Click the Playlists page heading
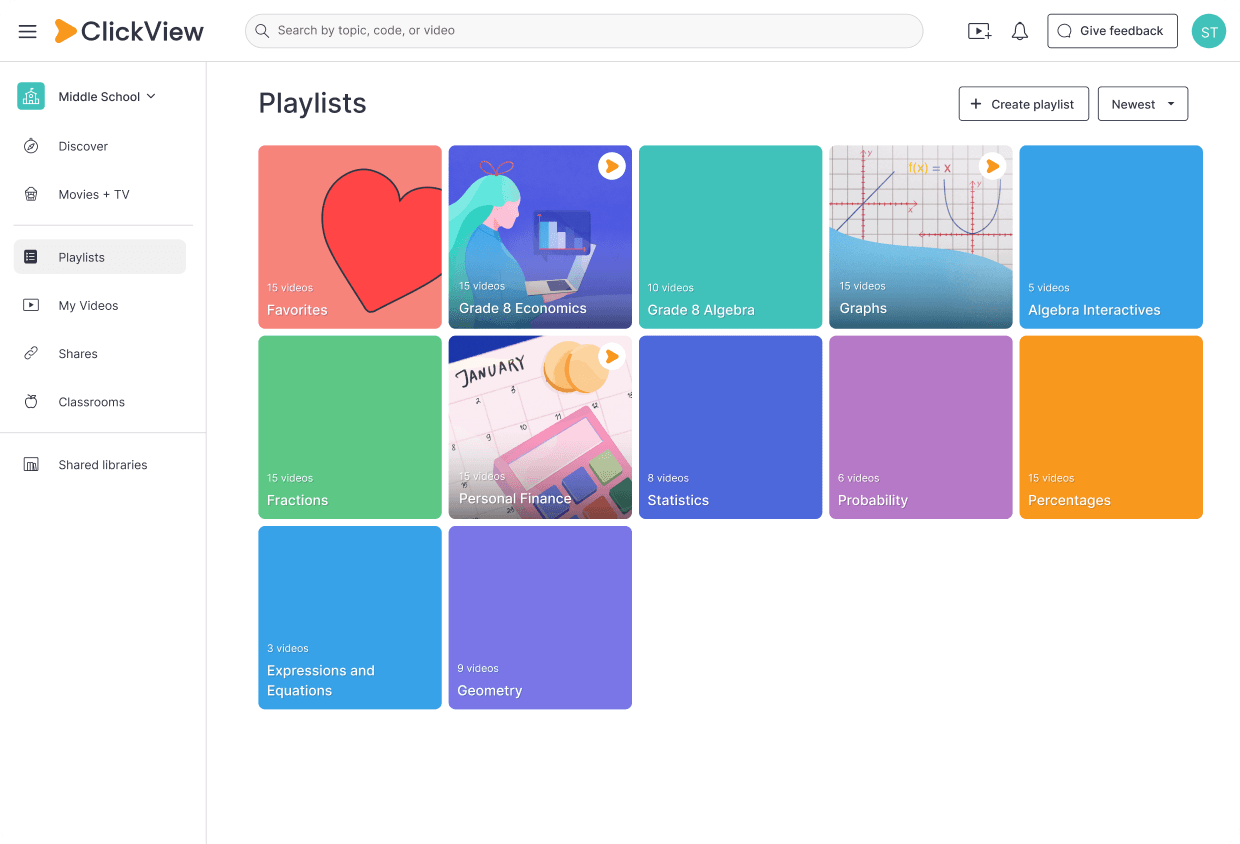 pyautogui.click(x=312, y=104)
